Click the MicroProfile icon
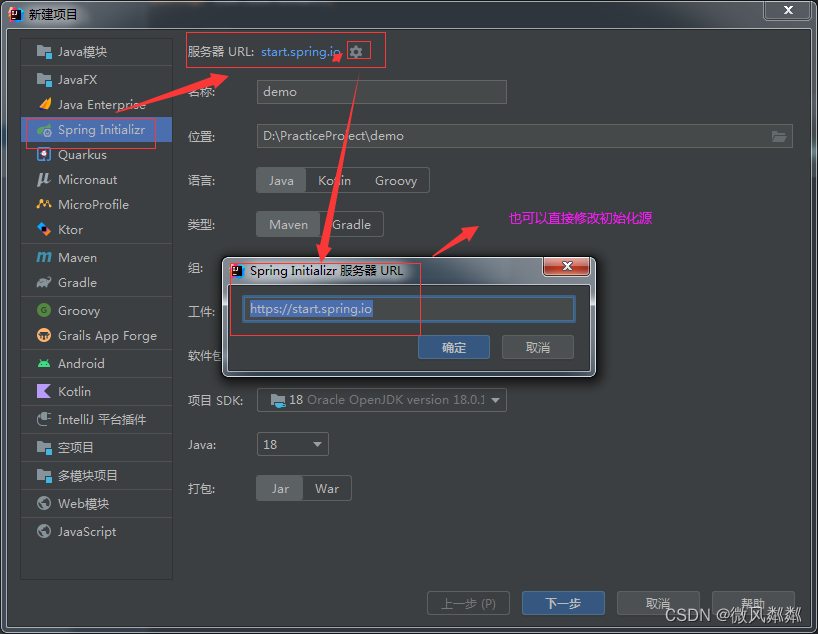 pyautogui.click(x=44, y=204)
